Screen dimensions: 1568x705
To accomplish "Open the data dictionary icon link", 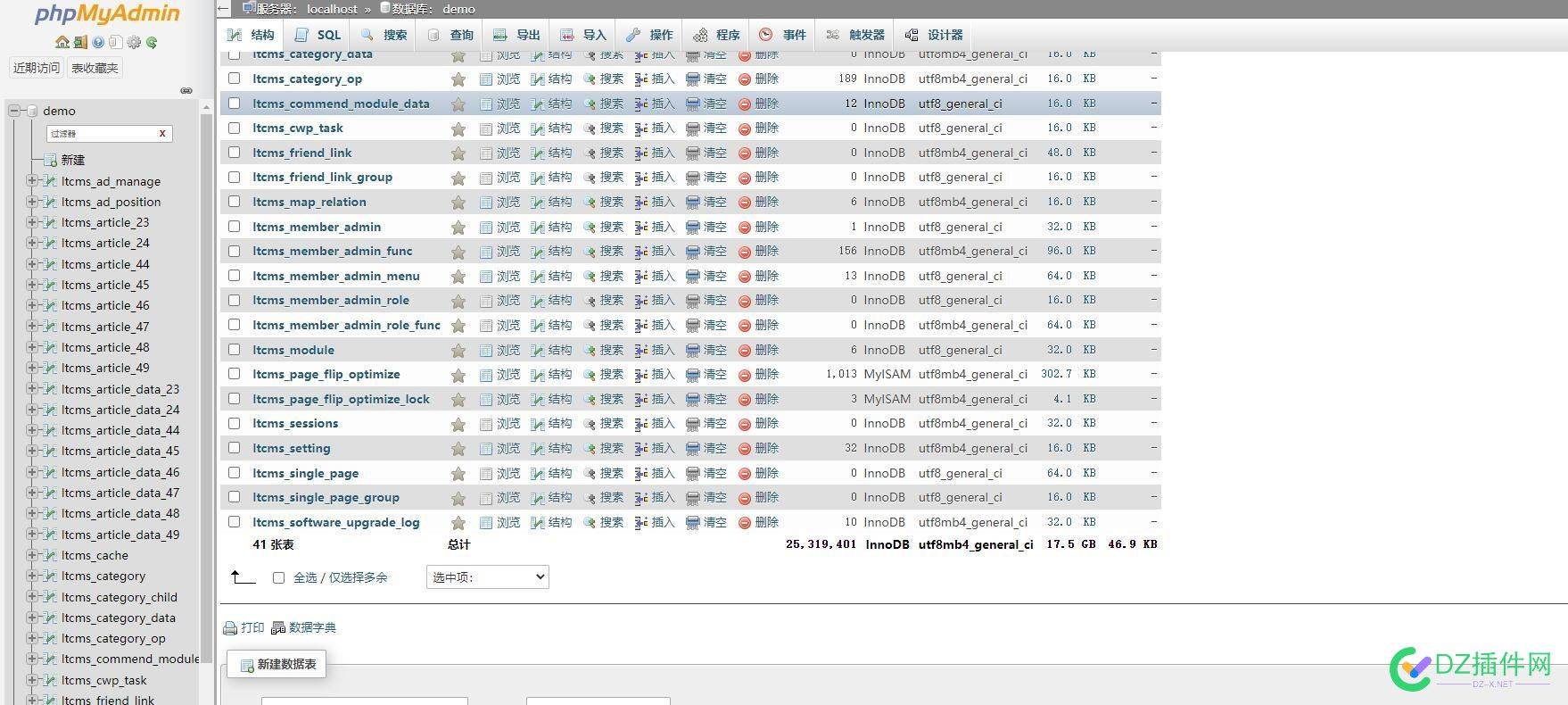I will coord(278,628).
